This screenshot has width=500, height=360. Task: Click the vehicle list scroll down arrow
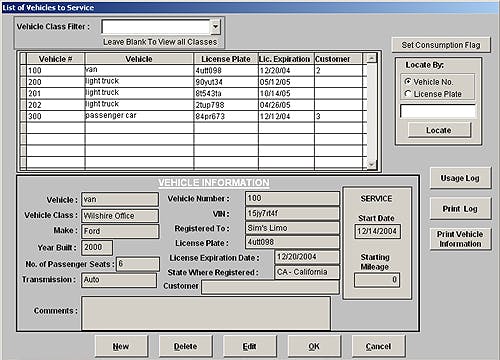pos(371,164)
